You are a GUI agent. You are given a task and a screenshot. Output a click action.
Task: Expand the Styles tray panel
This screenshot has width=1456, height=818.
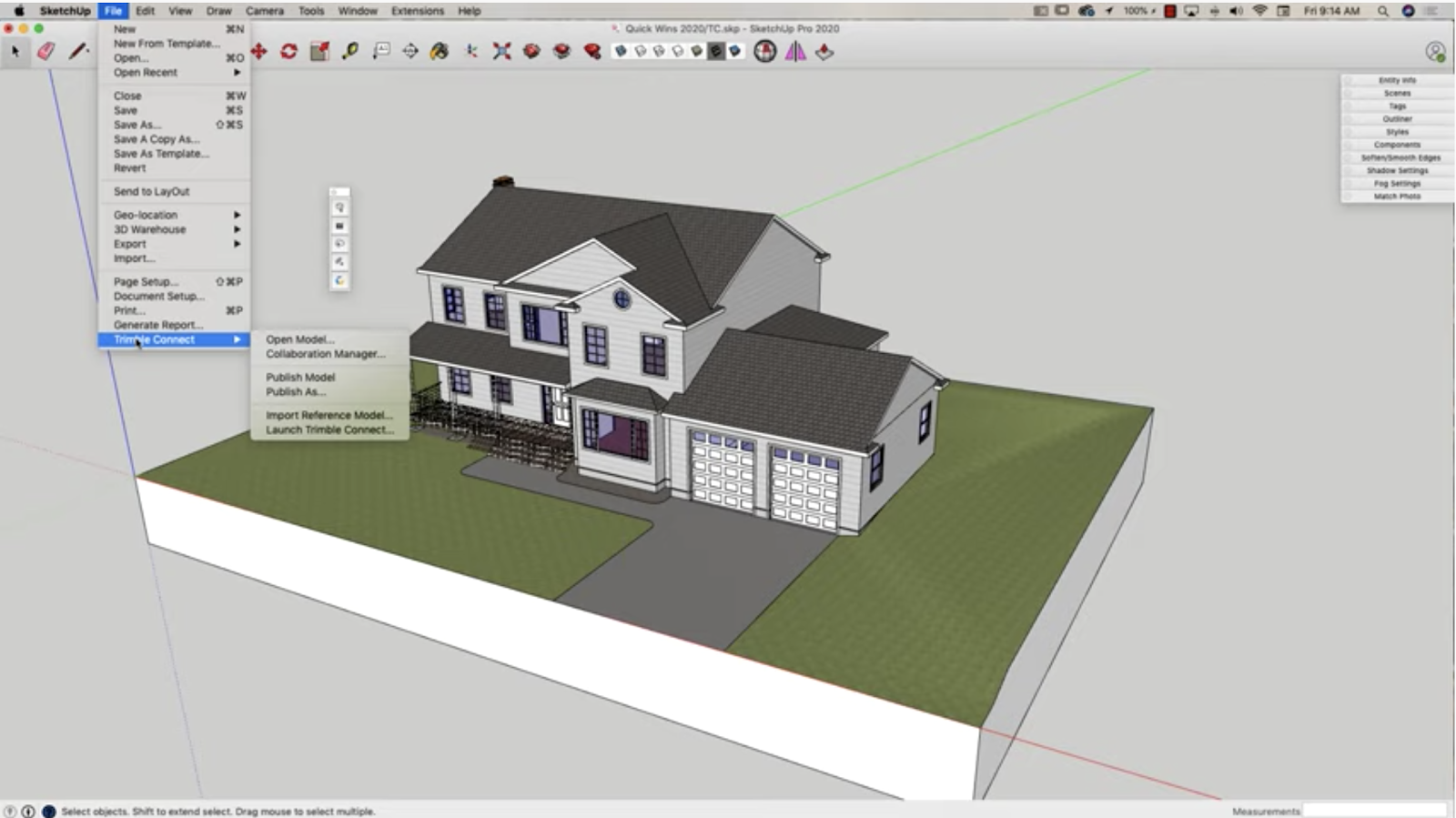click(1397, 132)
